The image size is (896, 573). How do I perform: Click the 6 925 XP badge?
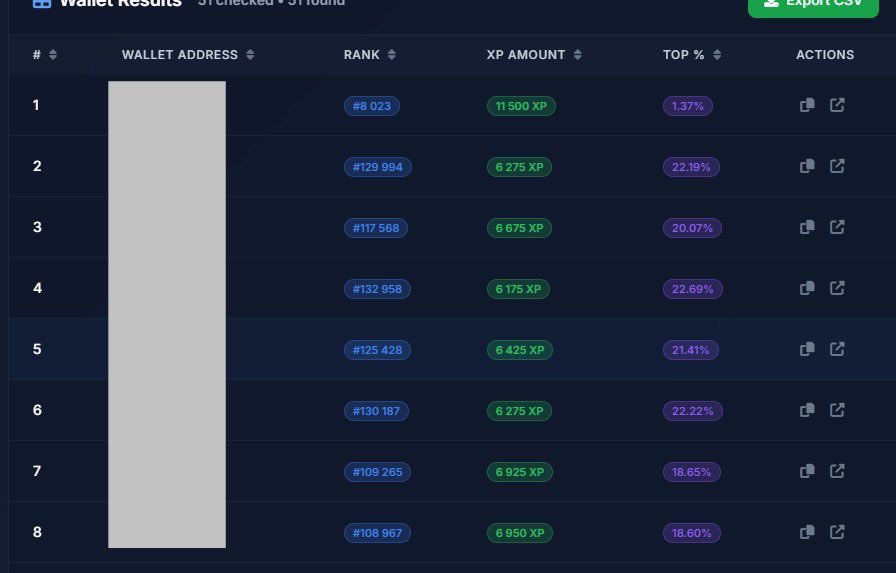[520, 472]
